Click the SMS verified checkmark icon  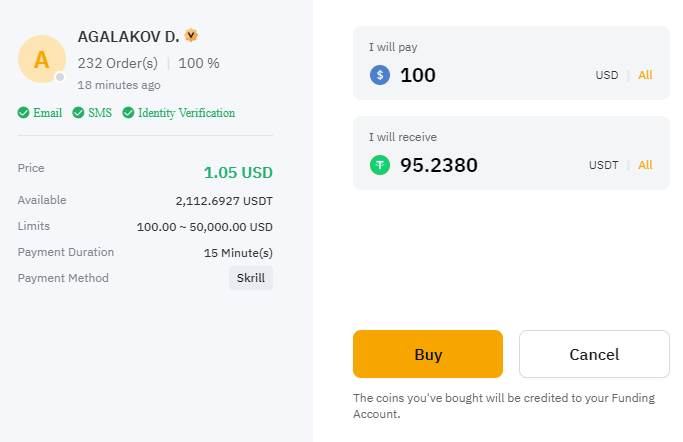(x=78, y=113)
